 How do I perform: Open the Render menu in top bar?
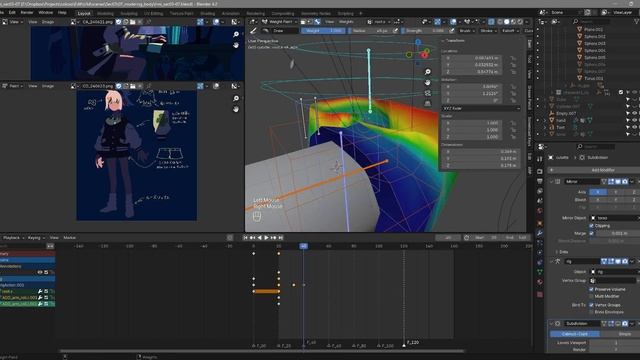(x=27, y=13)
